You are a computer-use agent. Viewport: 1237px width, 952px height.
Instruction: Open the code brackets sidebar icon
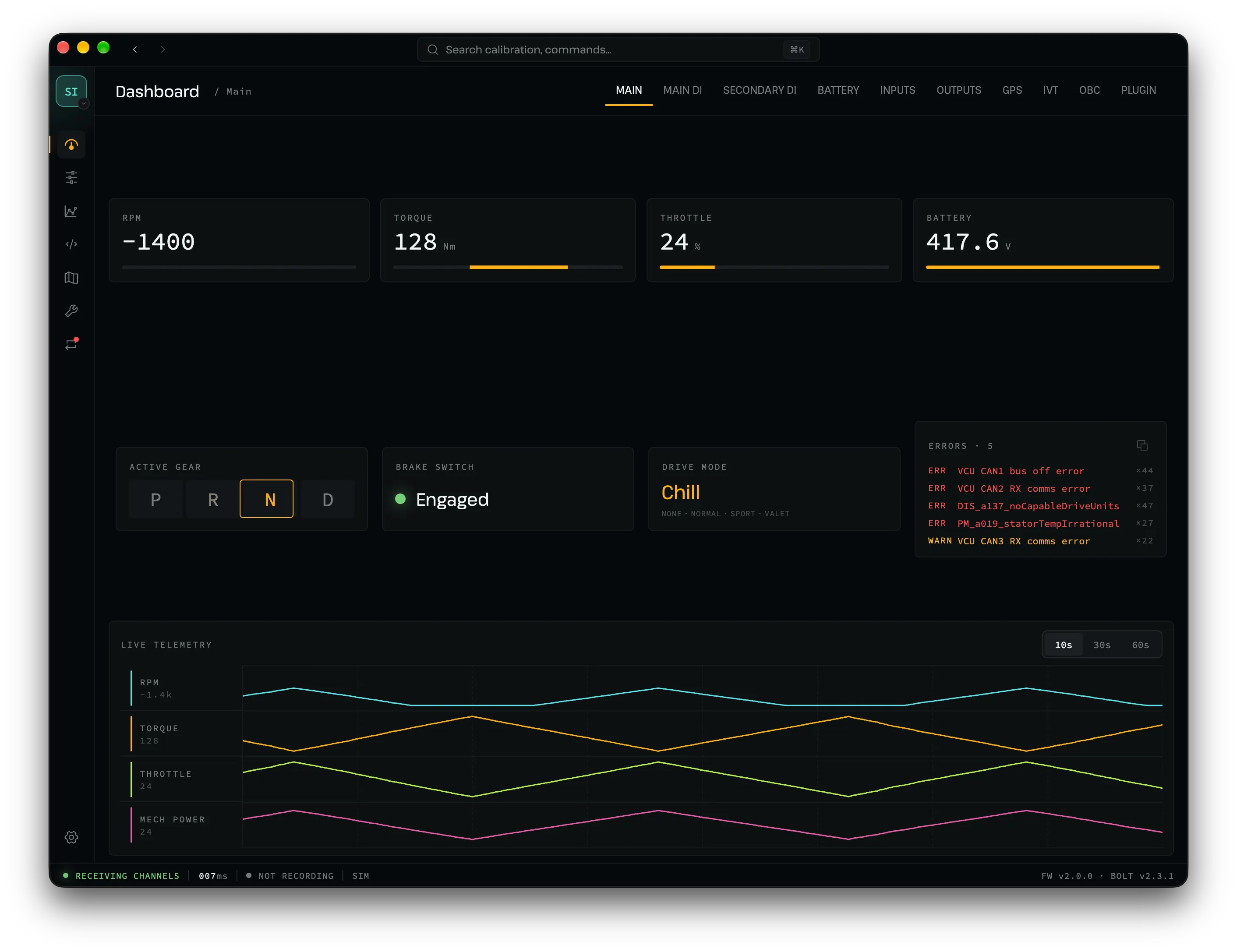[71, 244]
